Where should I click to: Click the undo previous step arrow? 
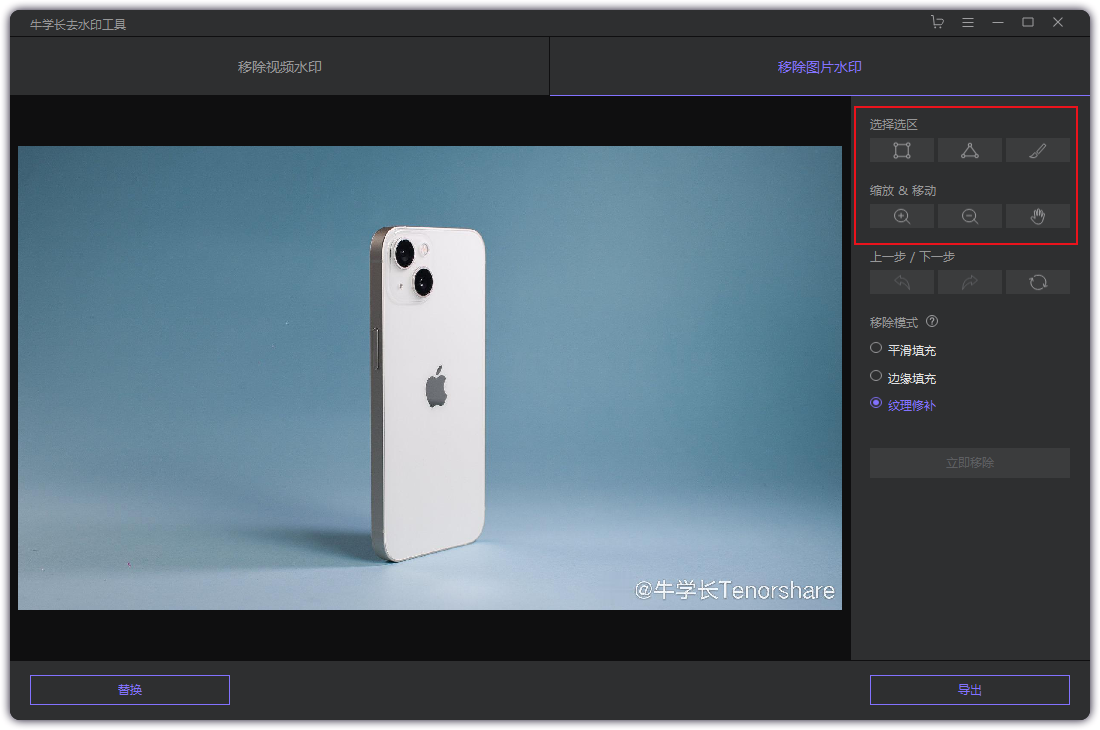coord(901,283)
